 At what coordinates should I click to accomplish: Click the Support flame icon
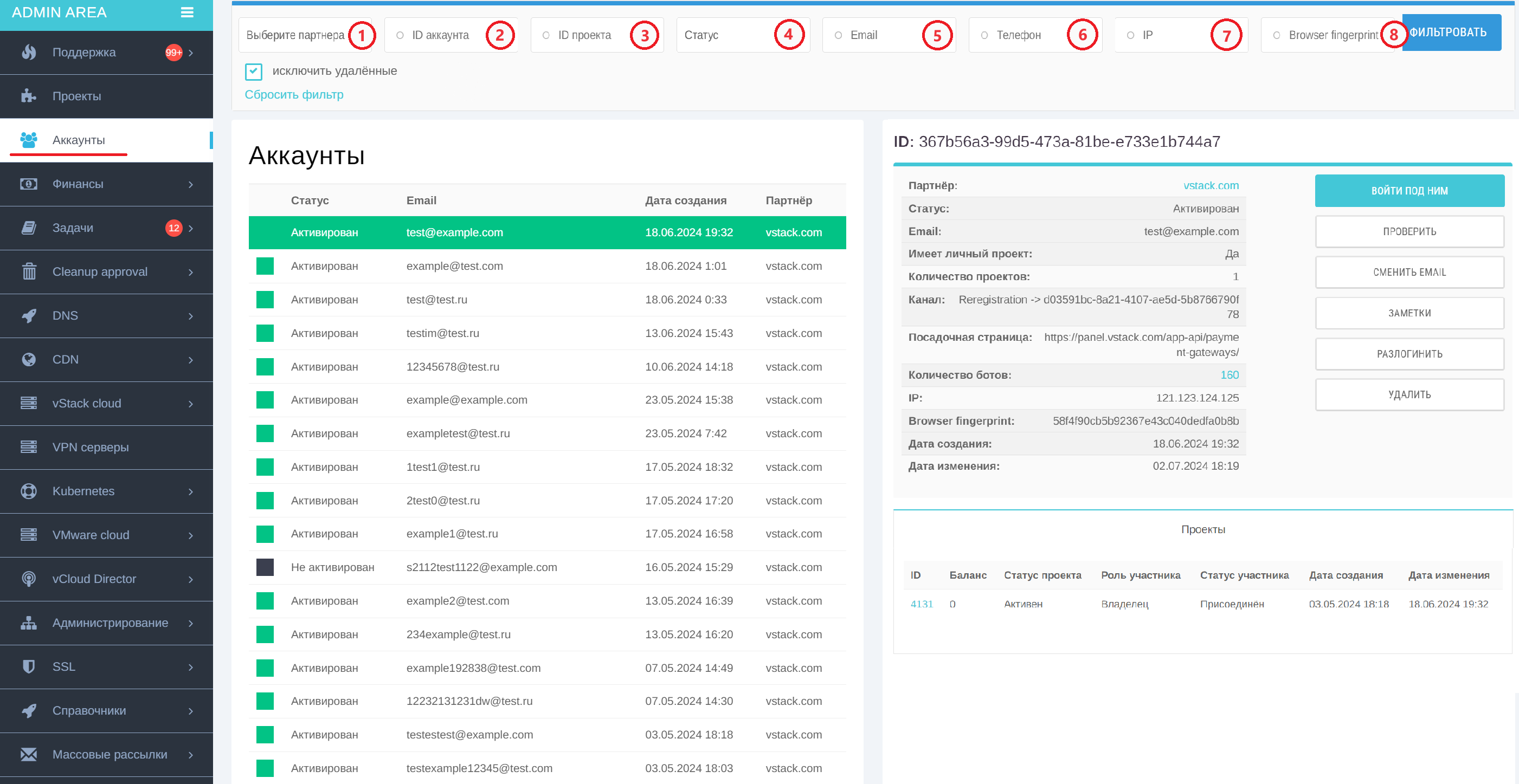(28, 53)
